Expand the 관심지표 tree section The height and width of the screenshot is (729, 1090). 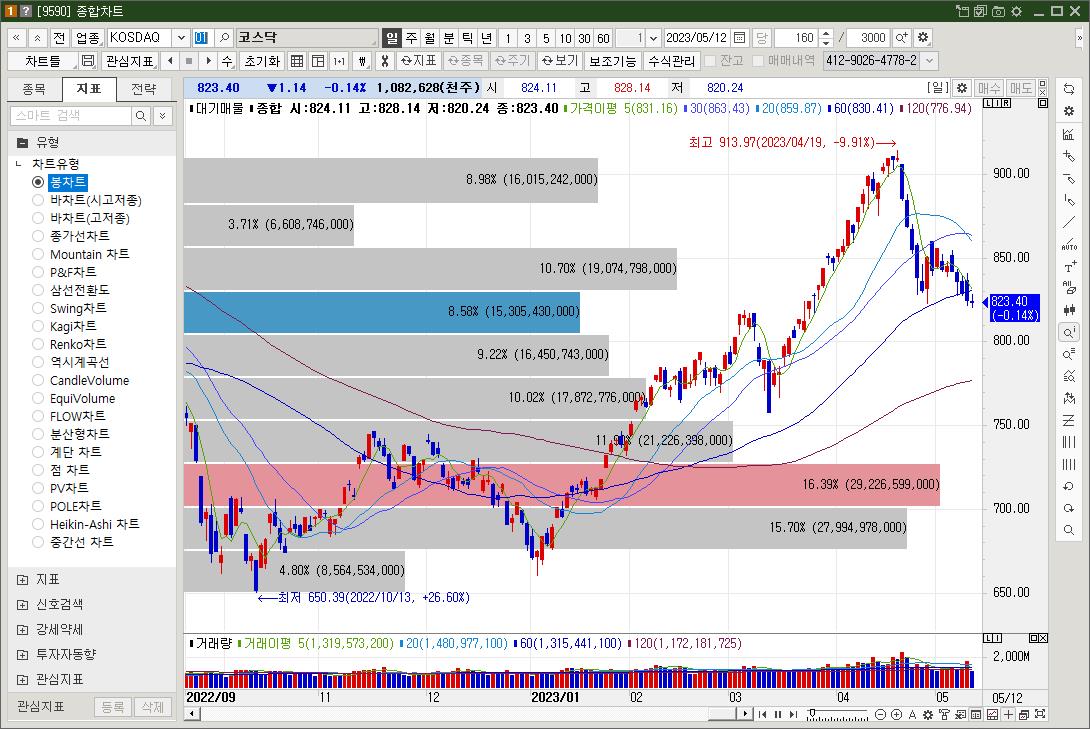click(x=22, y=680)
